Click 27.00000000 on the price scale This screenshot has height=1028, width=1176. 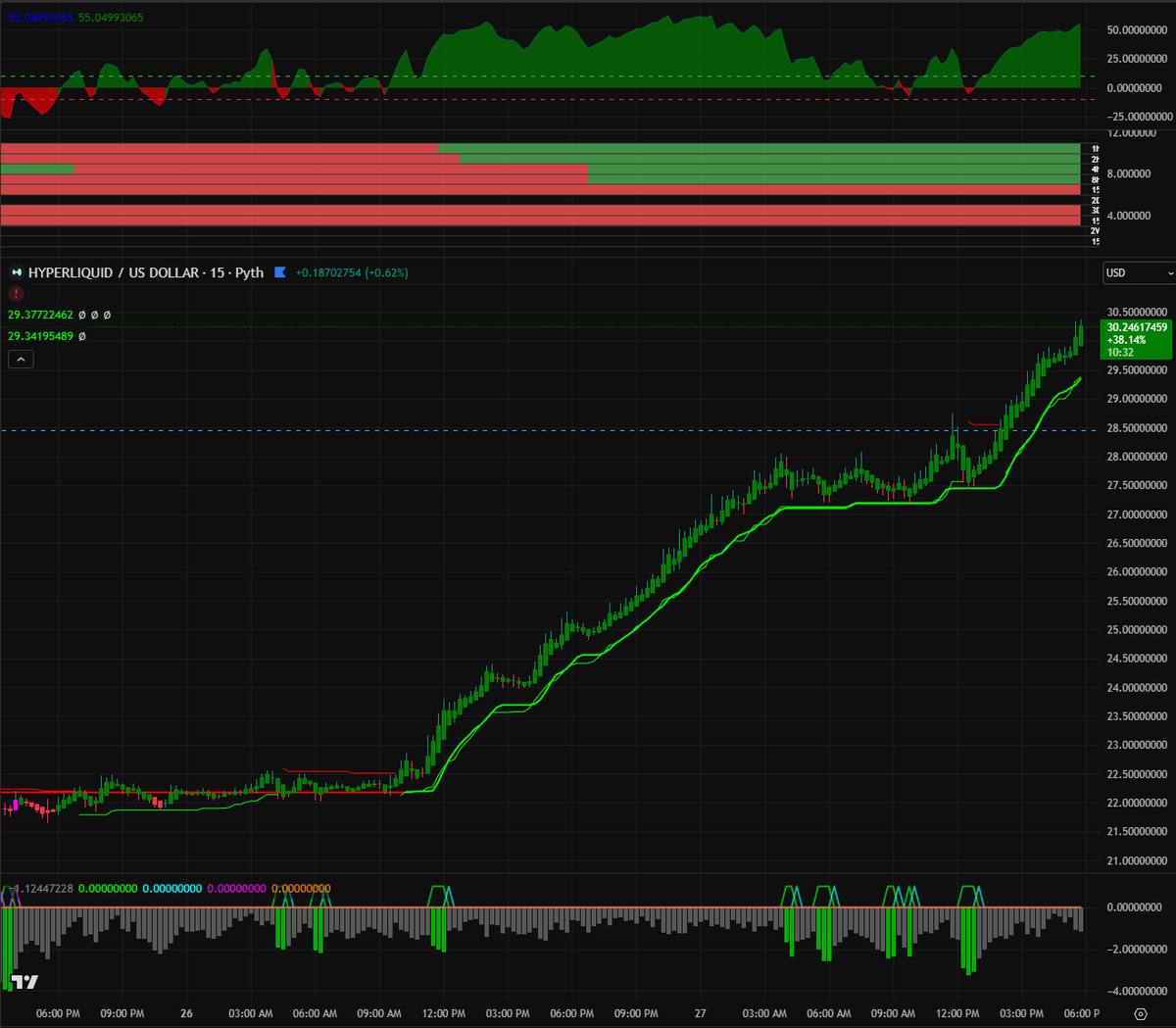[x=1137, y=514]
